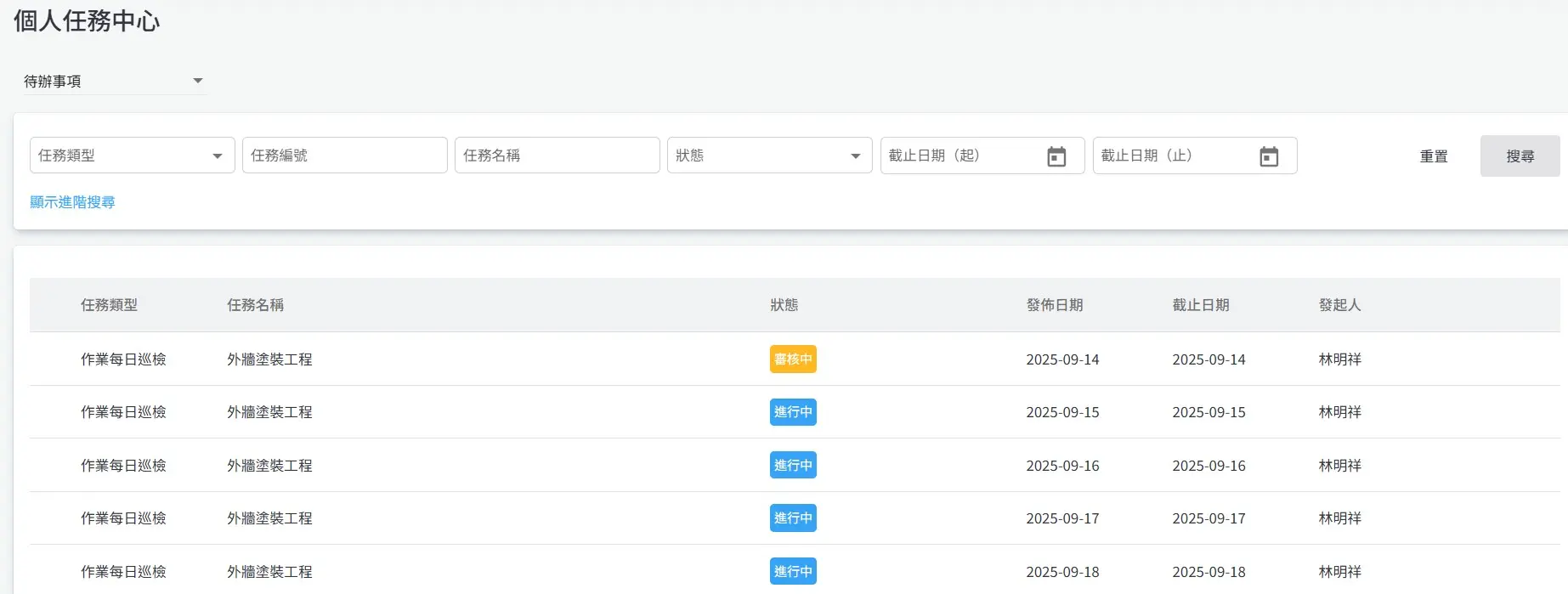Open the 外牆塗裝工程 task dated 2025-09-14
The image size is (1568, 594).
click(269, 359)
